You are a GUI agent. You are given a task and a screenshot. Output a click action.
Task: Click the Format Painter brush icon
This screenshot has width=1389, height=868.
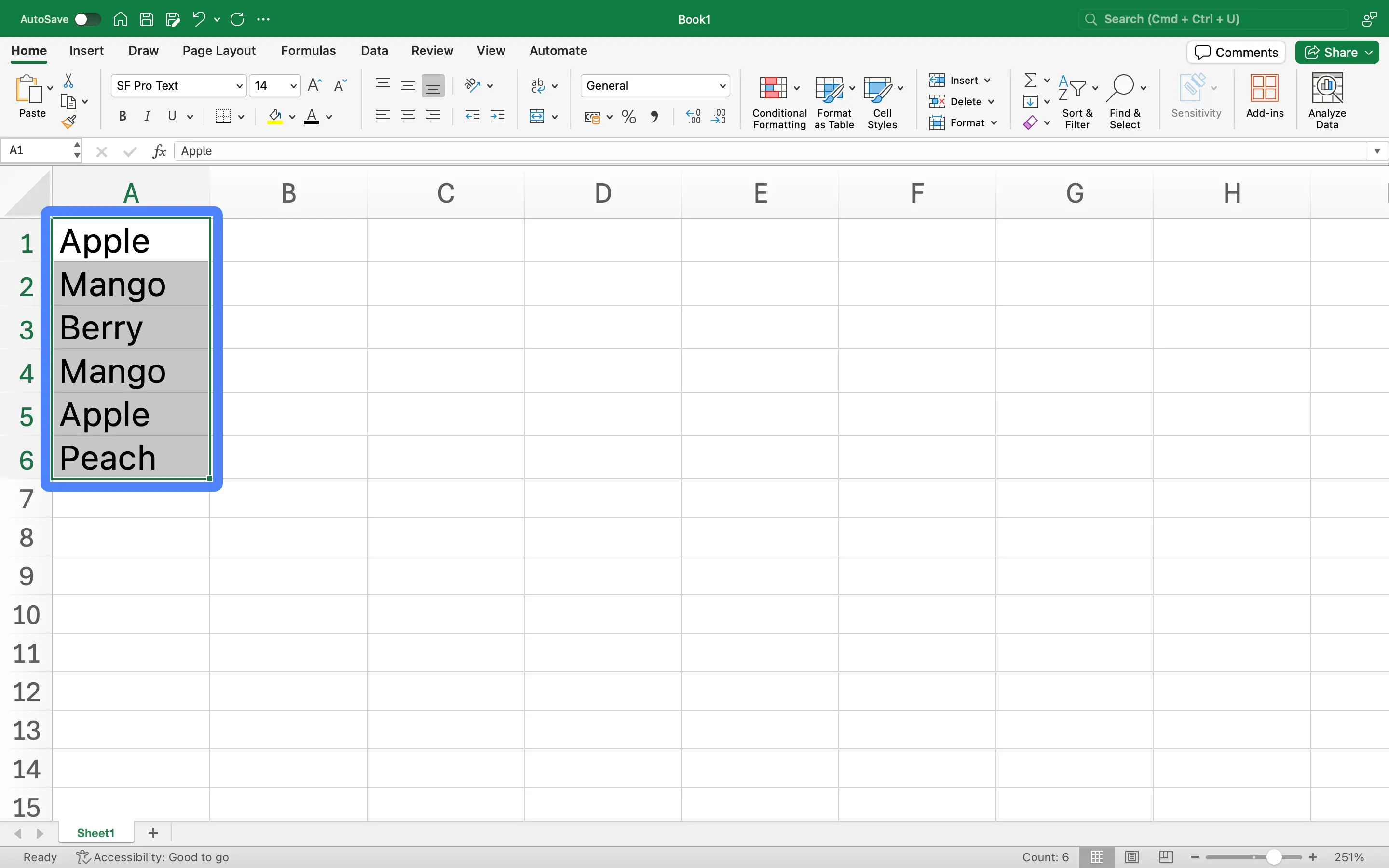click(x=69, y=122)
